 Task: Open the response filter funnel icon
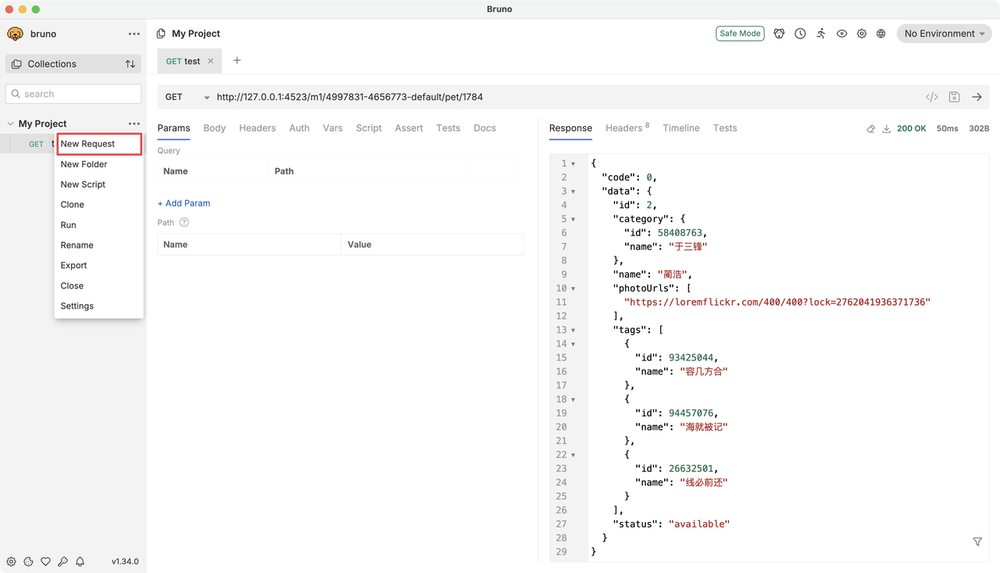[x=977, y=541]
